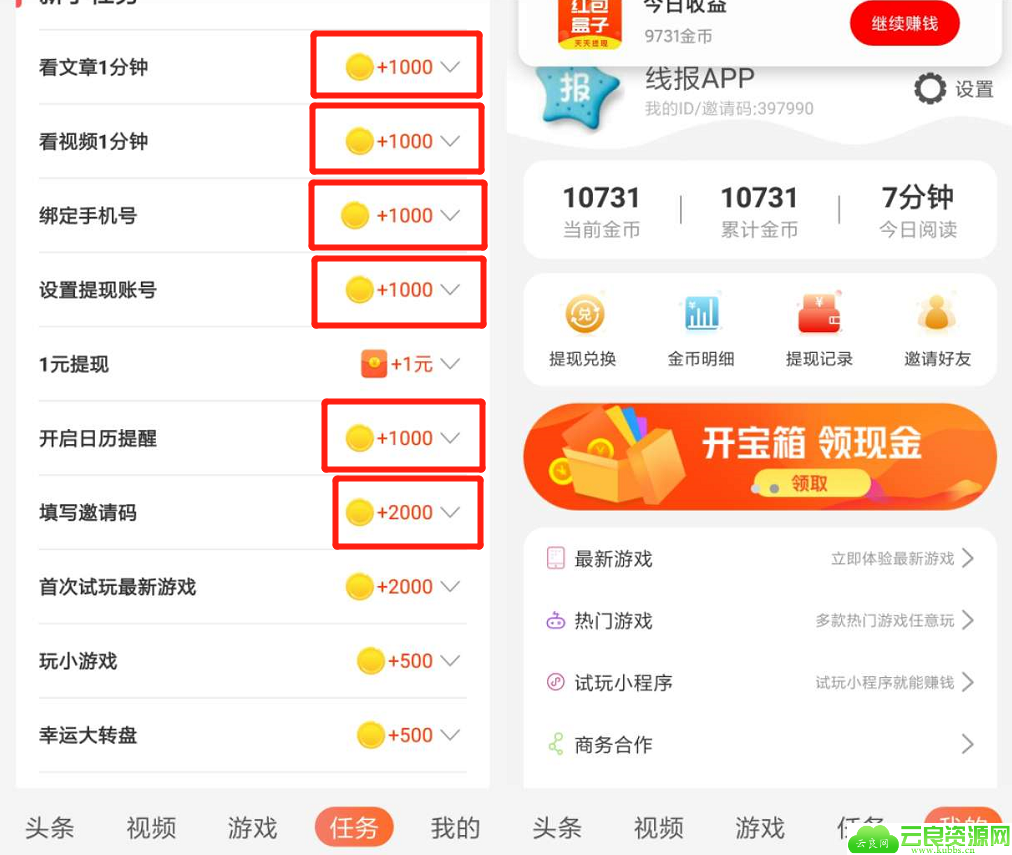The height and width of the screenshot is (855, 1012).
Task: Expand the 填写邀请码 task chevron
Action: [x=450, y=512]
